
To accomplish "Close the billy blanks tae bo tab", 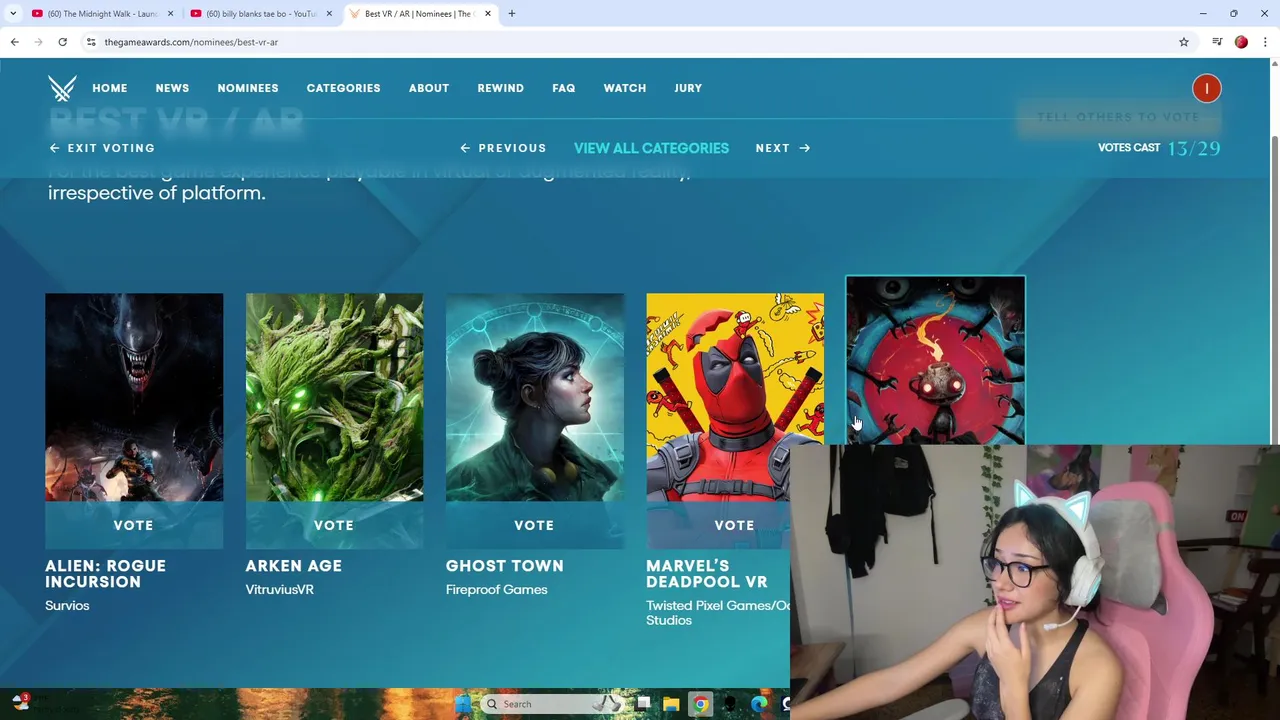I will [329, 14].
